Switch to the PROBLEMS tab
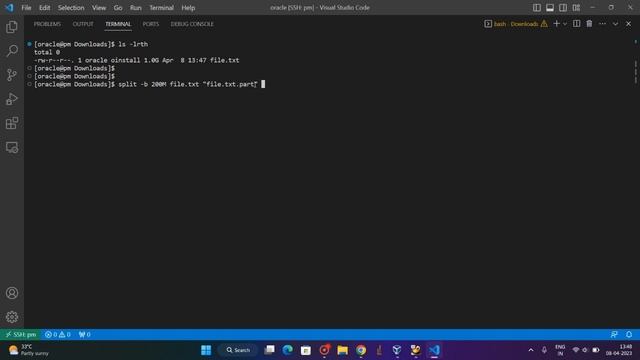 click(x=47, y=24)
